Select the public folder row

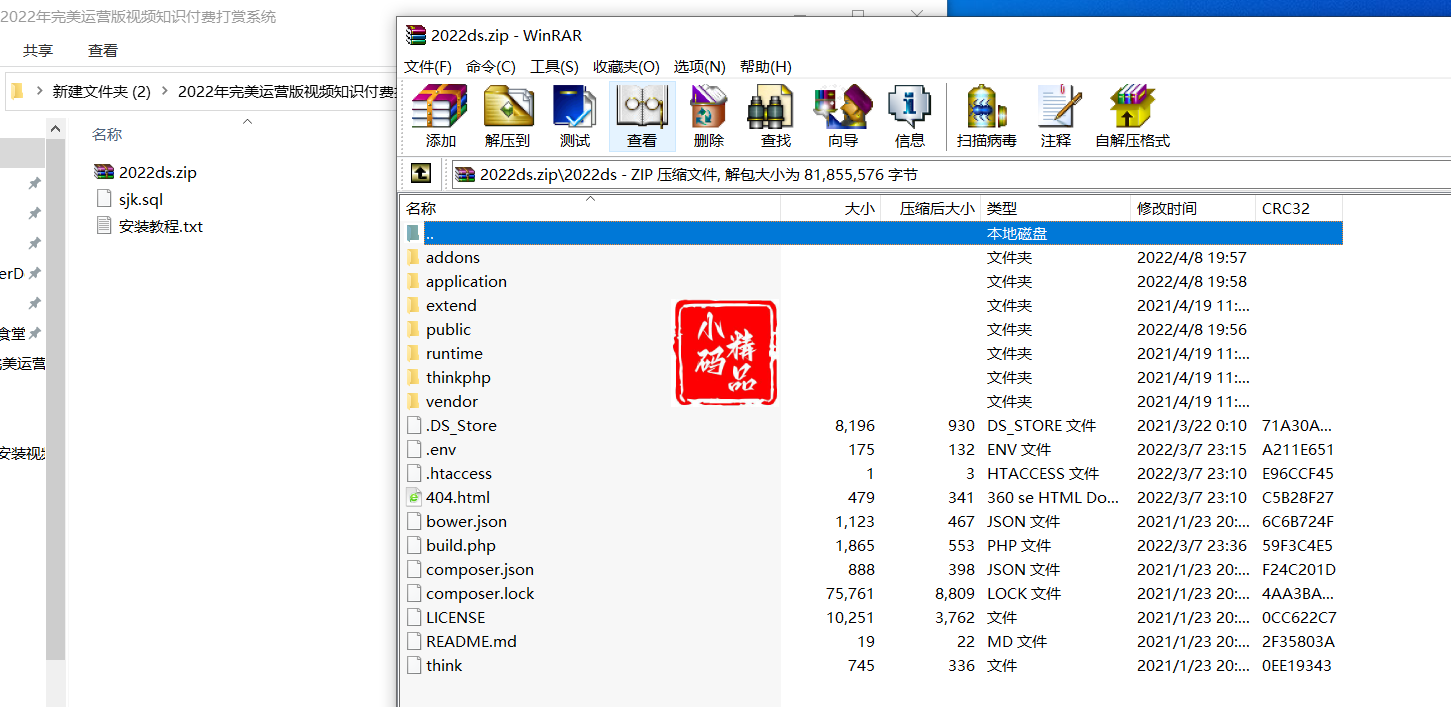[x=871, y=329]
